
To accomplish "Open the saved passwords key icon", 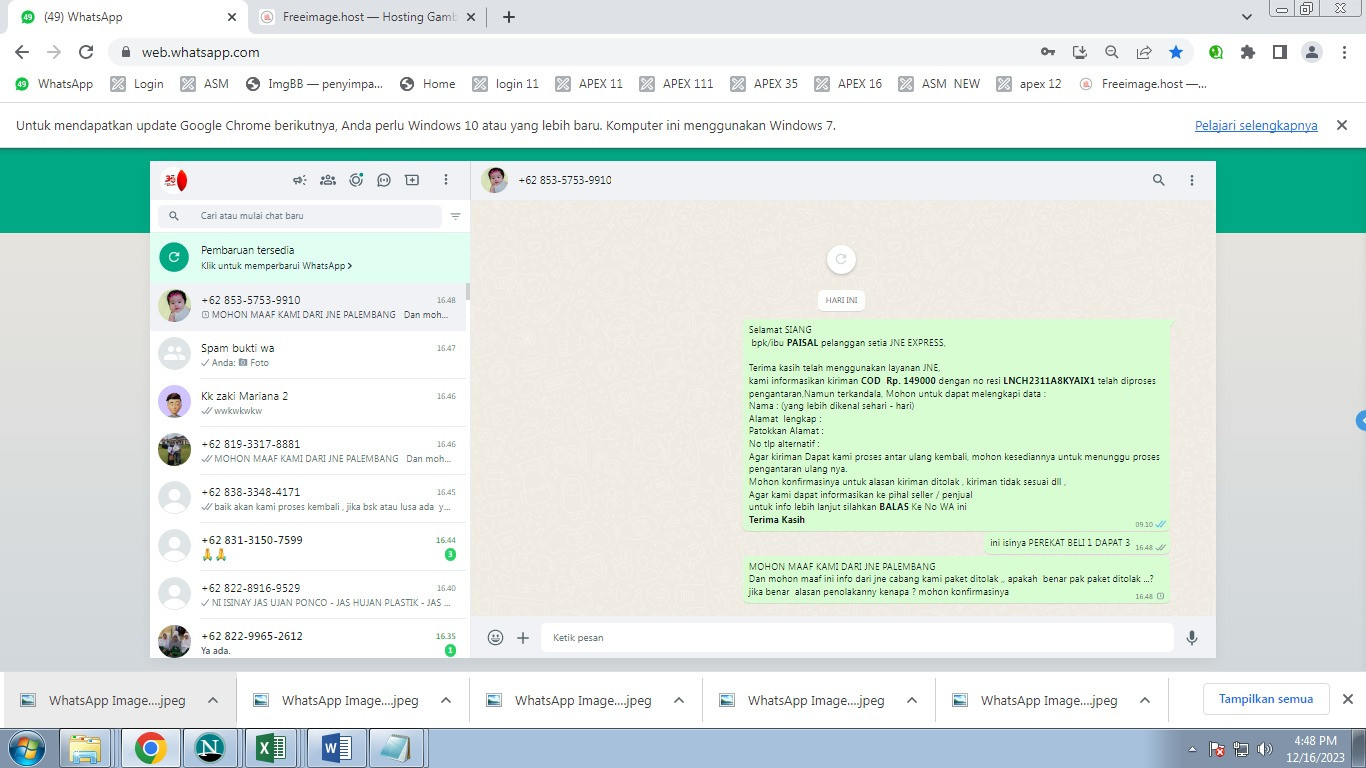I will (x=1047, y=52).
